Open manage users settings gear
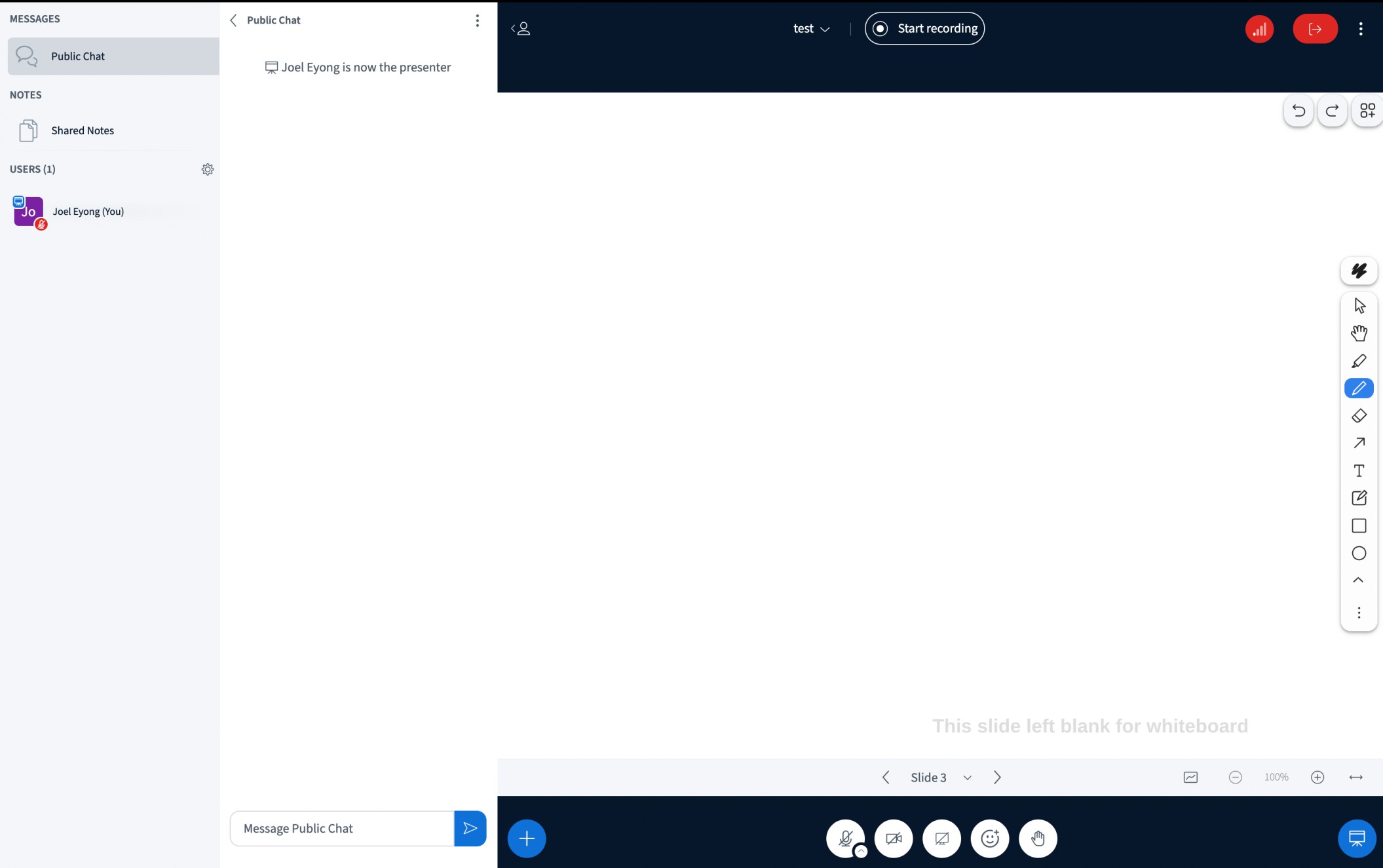Viewport: 1383px width, 868px height. tap(208, 169)
